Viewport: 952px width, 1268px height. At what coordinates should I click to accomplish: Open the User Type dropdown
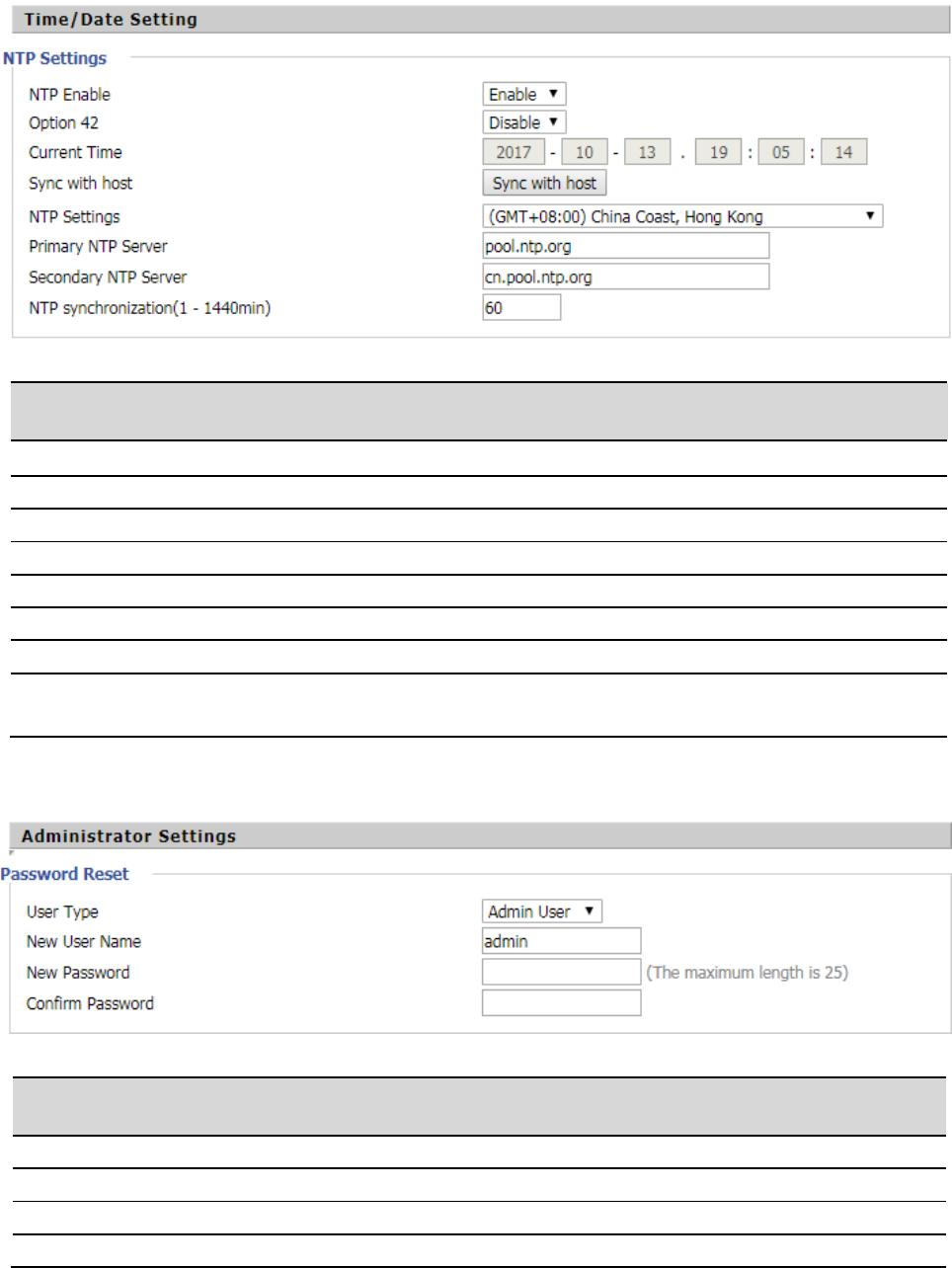(x=541, y=911)
